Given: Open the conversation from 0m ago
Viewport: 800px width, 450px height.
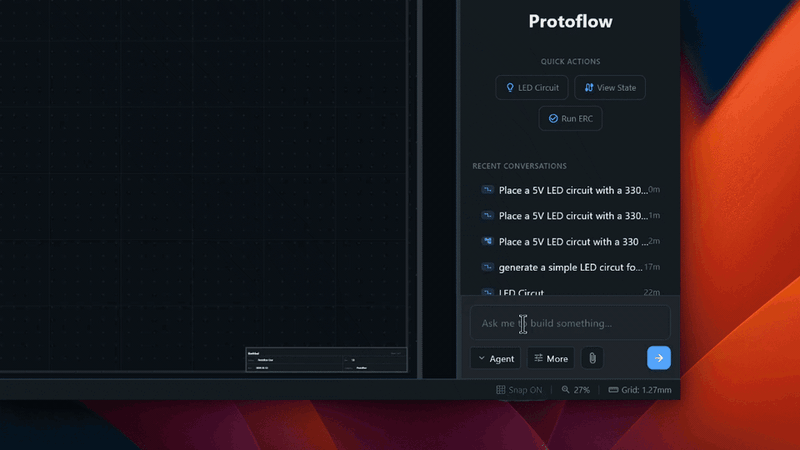Looking at the screenshot, I should (570, 190).
